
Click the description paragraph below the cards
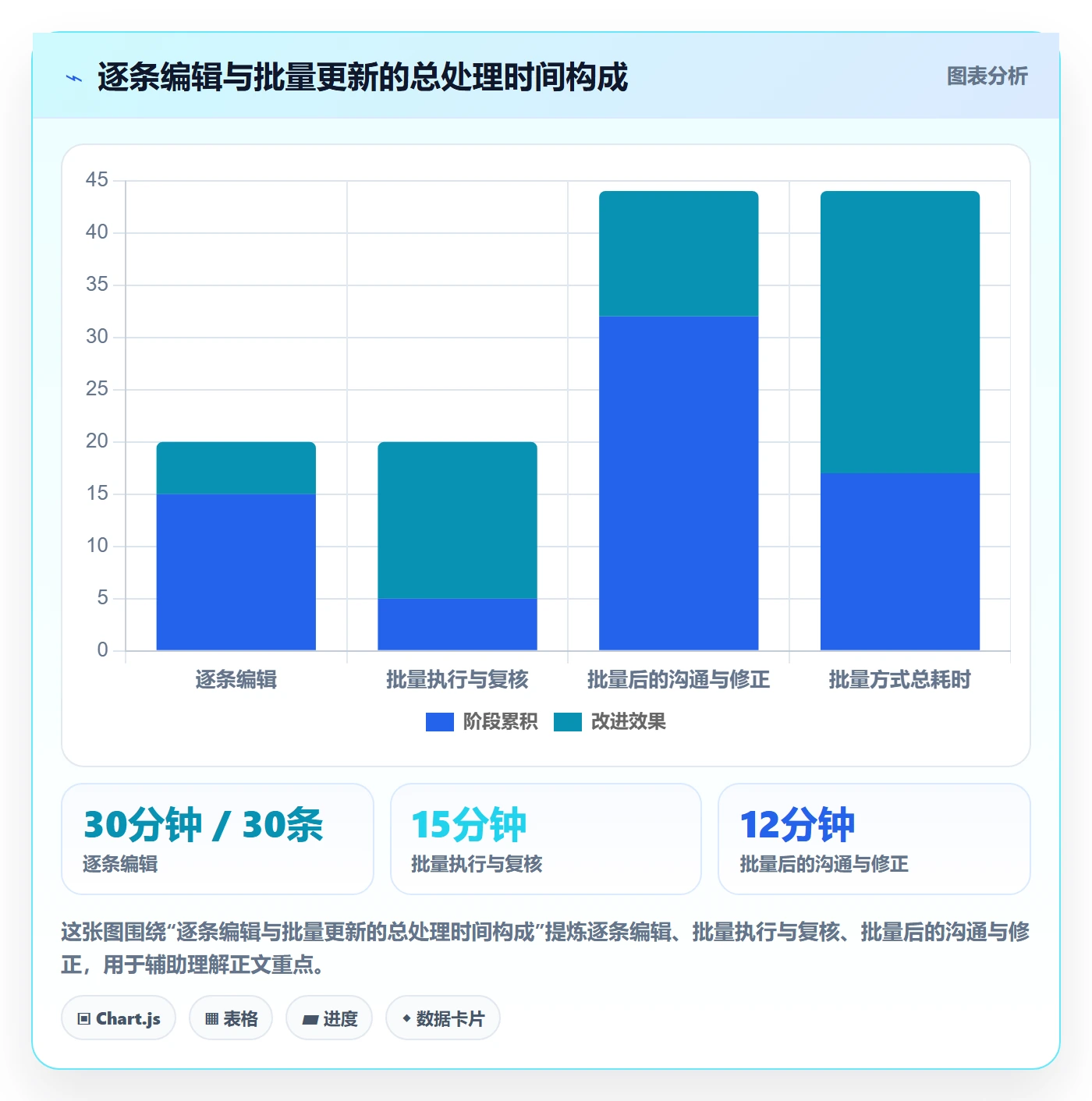(546, 948)
